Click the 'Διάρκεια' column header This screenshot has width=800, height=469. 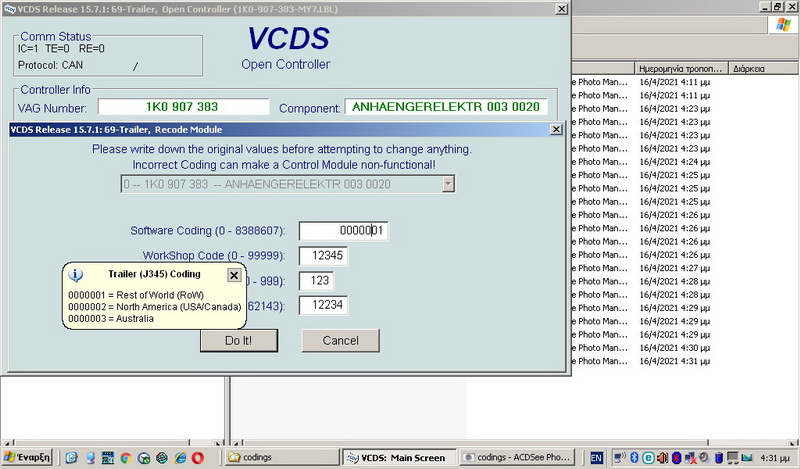(x=764, y=68)
